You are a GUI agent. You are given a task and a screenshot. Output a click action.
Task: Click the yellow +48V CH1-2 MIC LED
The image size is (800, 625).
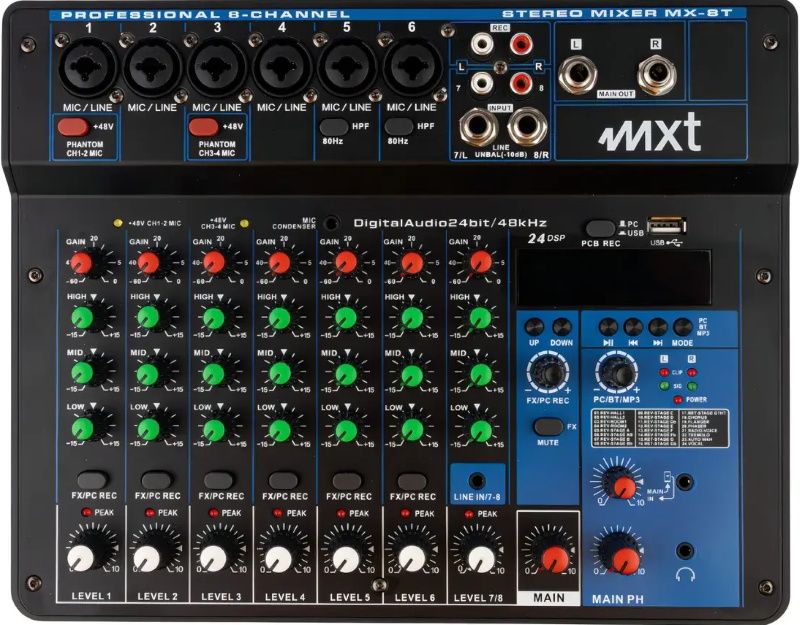click(118, 223)
